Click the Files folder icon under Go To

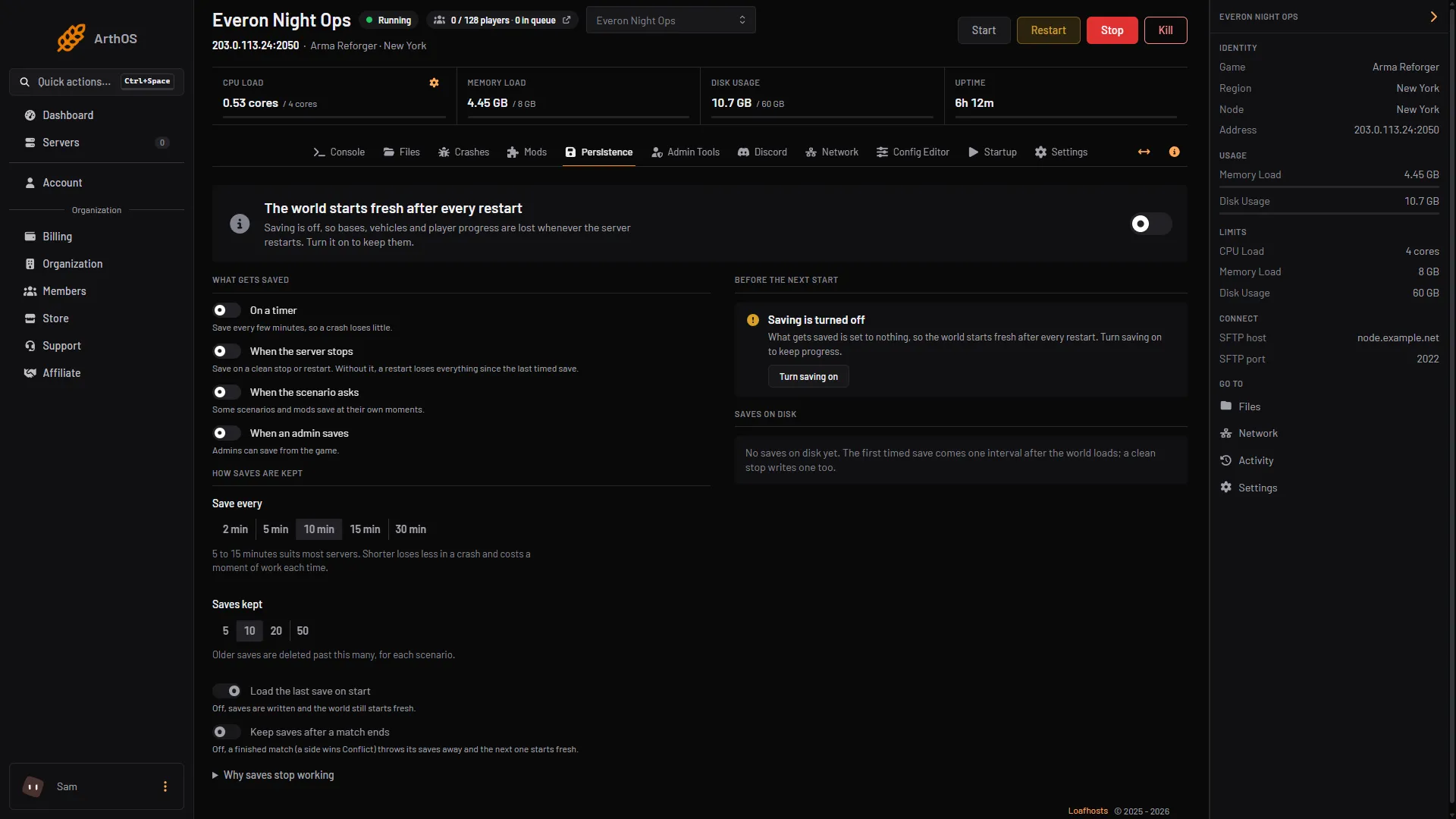pyautogui.click(x=1225, y=406)
